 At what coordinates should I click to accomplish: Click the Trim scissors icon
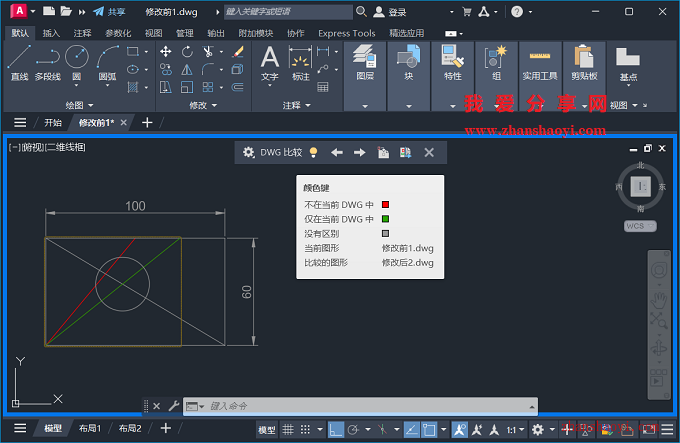[x=208, y=52]
